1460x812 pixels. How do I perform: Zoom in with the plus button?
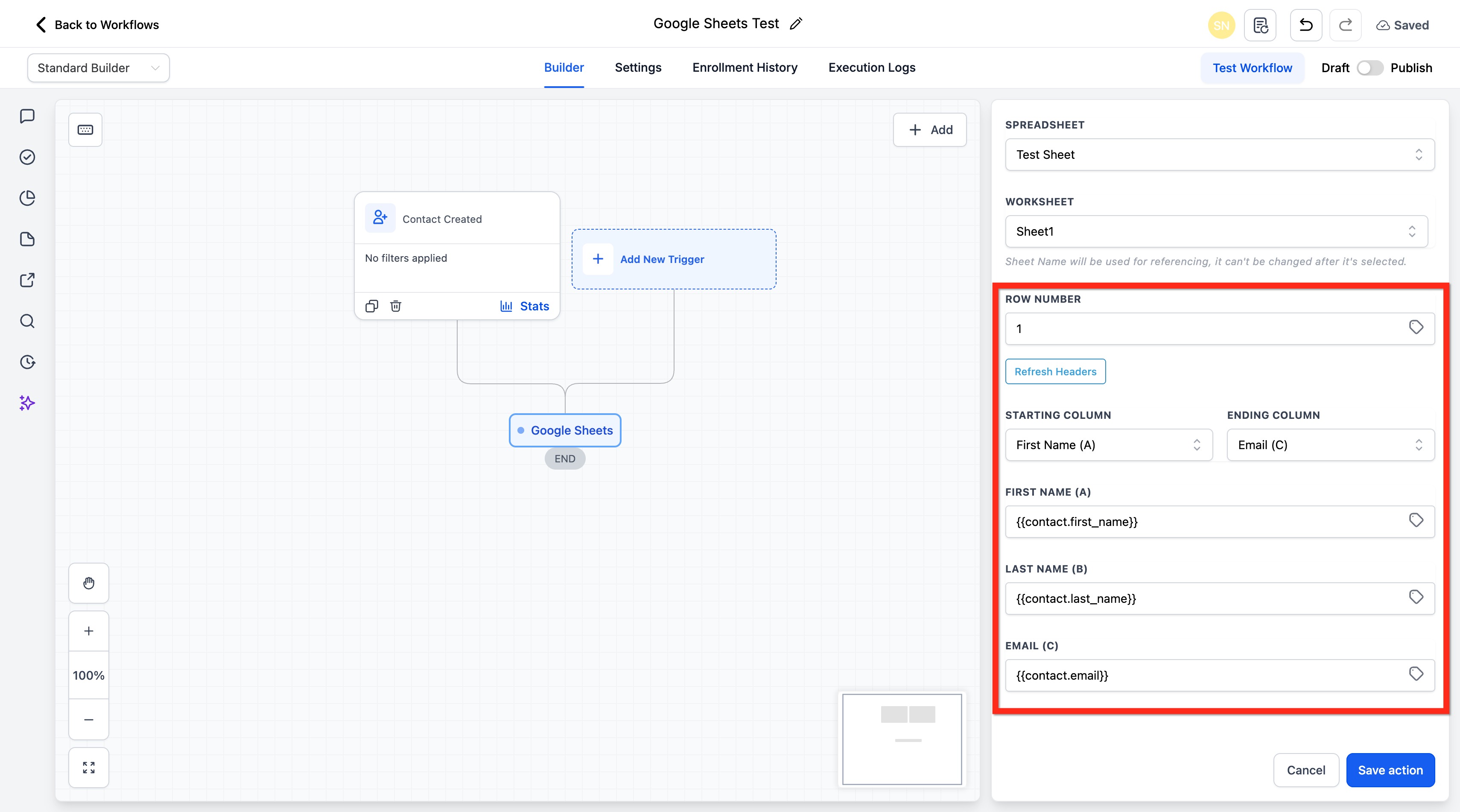click(x=88, y=631)
